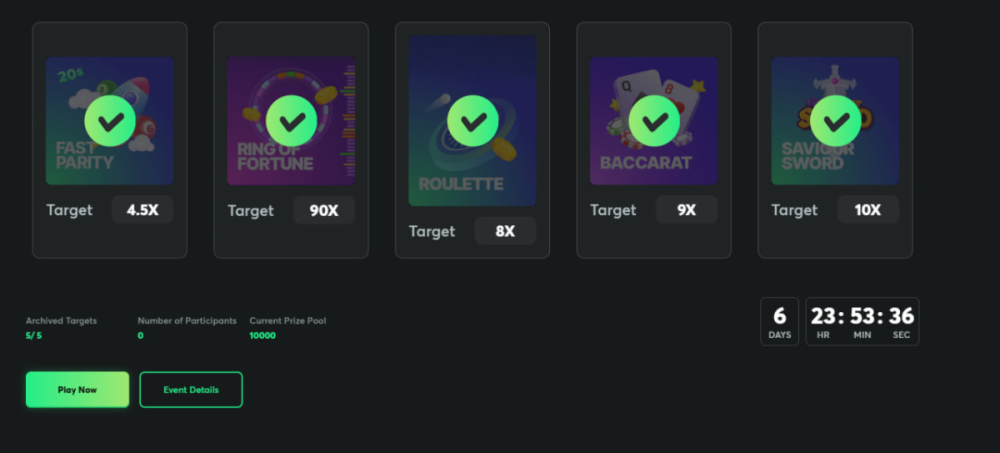Click the Ring of Fortune checkmark icon
This screenshot has height=453, width=1000.
point(291,121)
